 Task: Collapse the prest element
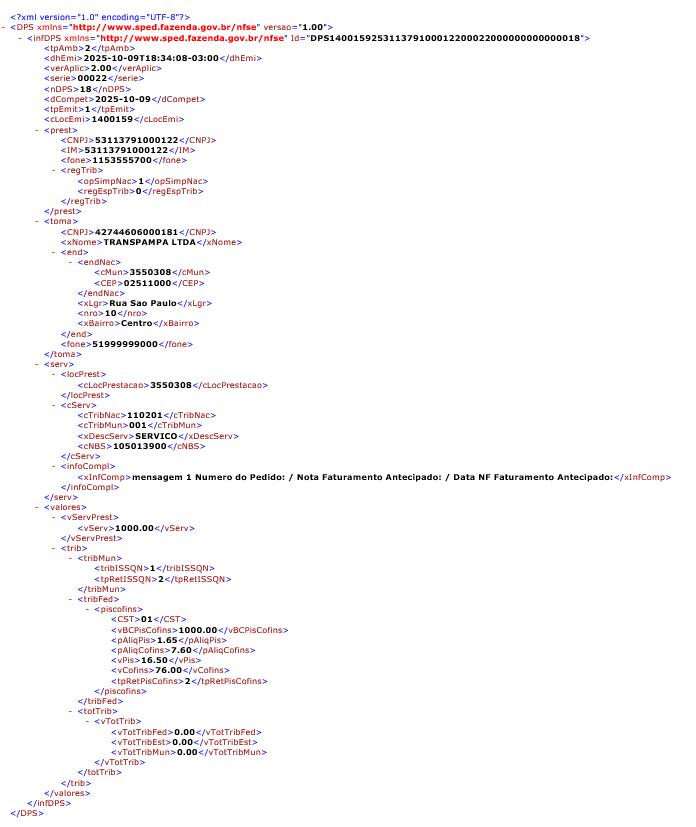pyautogui.click(x=37, y=130)
